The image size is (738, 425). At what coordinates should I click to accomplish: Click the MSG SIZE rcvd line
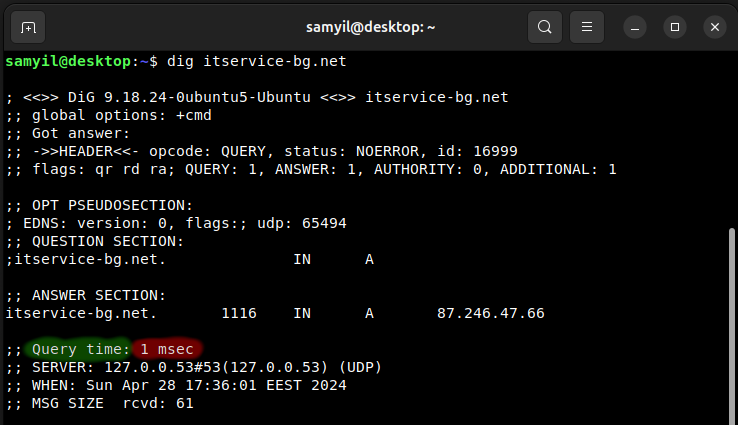tap(99, 403)
